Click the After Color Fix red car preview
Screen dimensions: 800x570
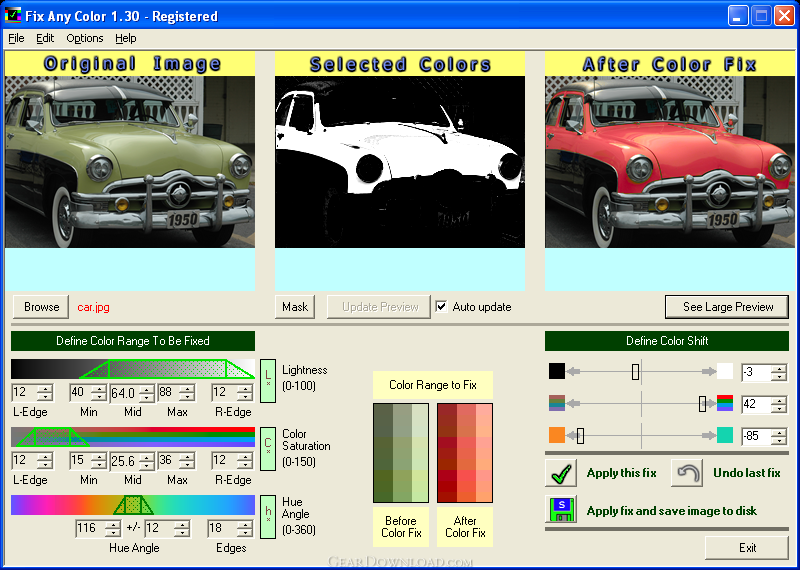coord(670,162)
